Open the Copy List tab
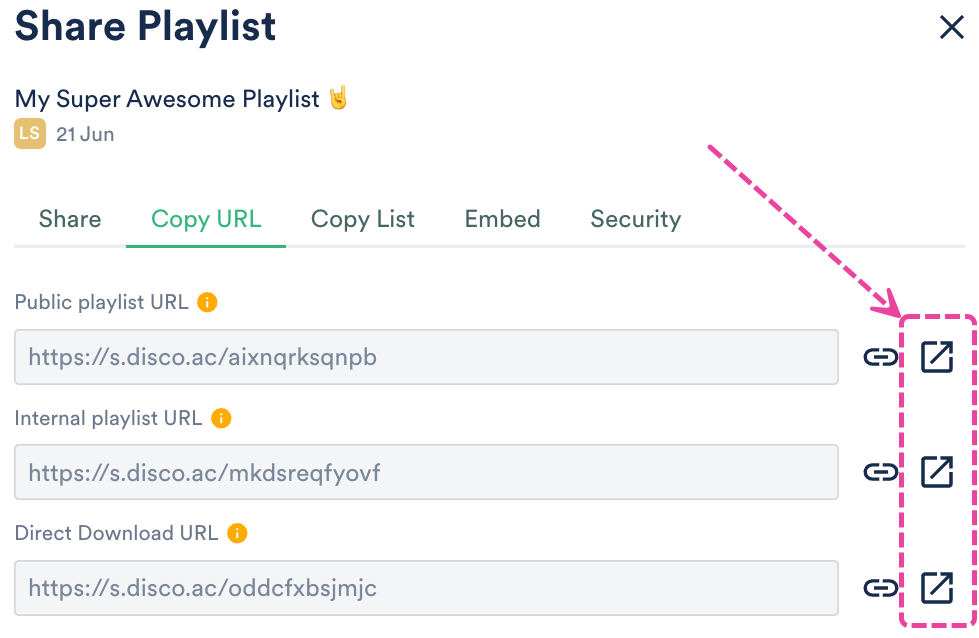 (362, 220)
